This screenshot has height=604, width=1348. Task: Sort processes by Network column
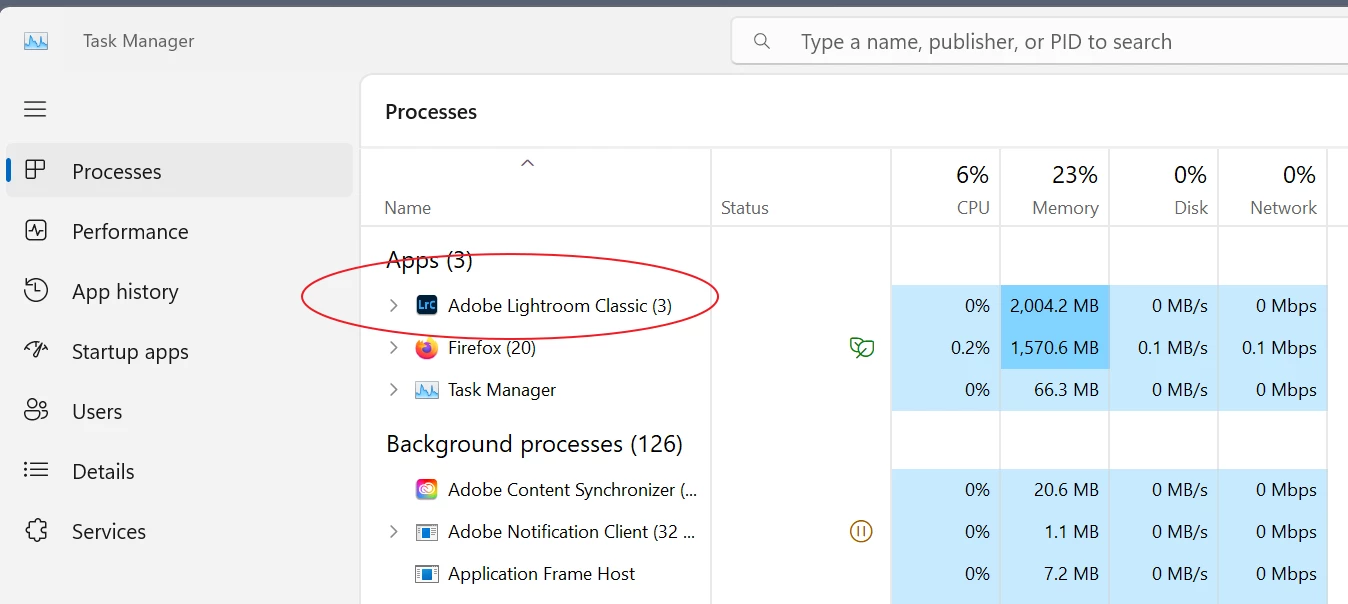tap(1273, 188)
